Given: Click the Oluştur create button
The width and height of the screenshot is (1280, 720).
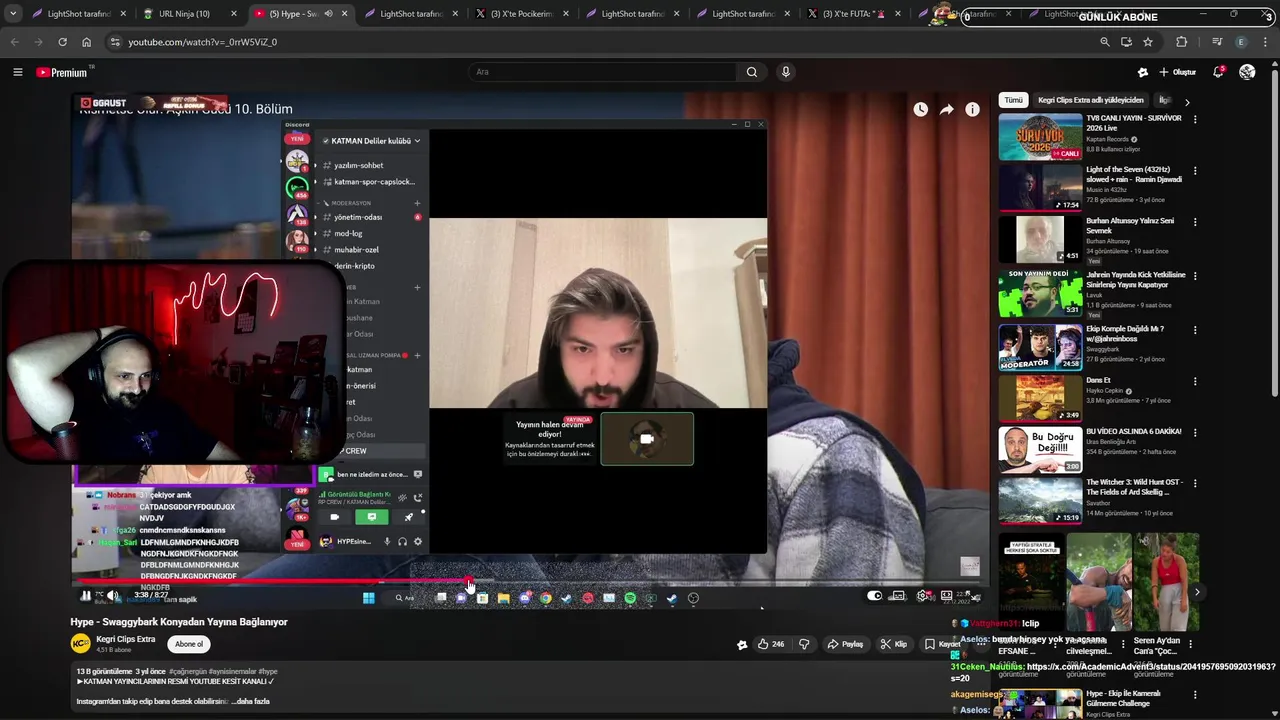Looking at the screenshot, I should (x=1178, y=72).
